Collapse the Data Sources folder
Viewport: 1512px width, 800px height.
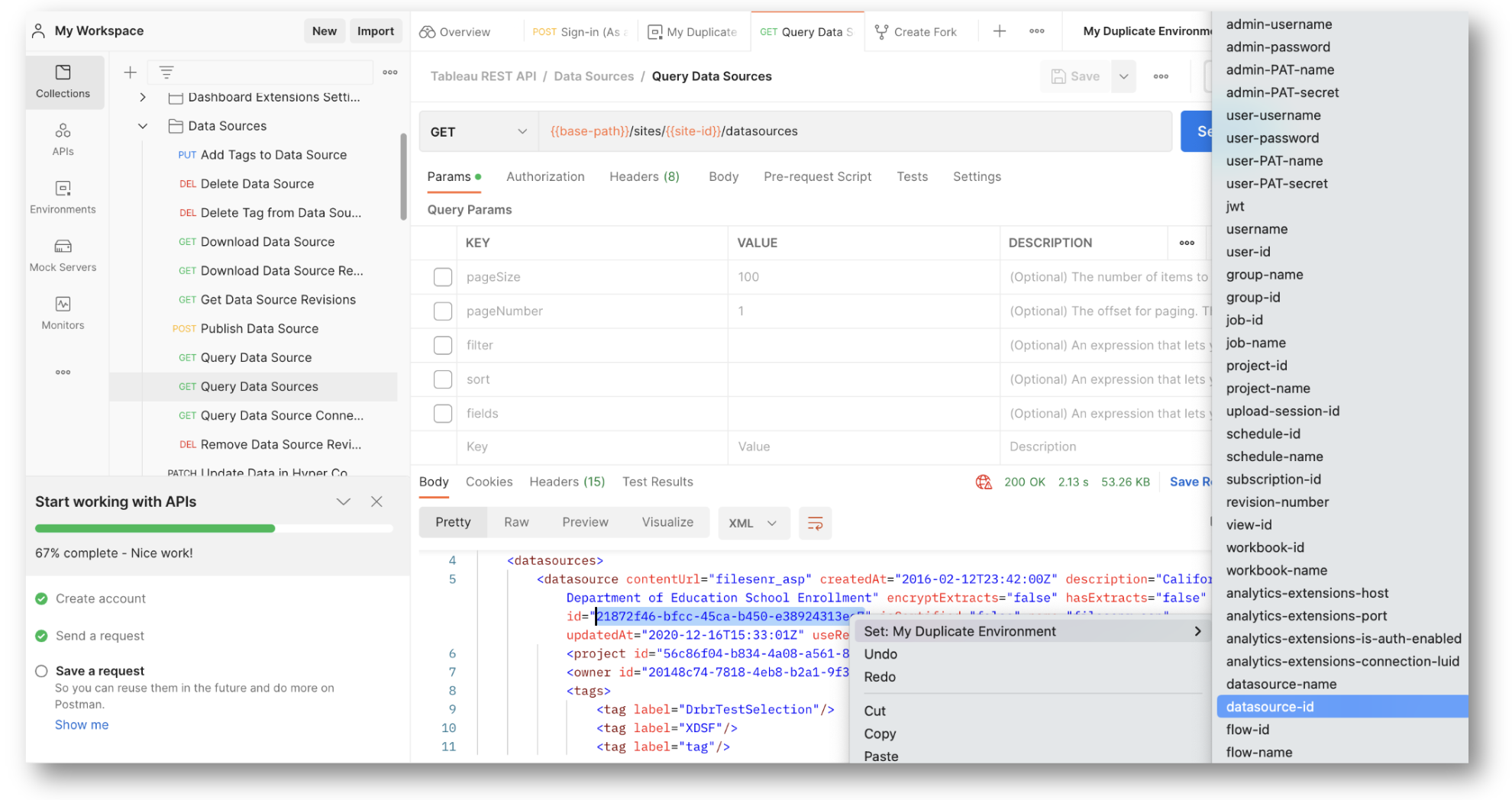[143, 126]
